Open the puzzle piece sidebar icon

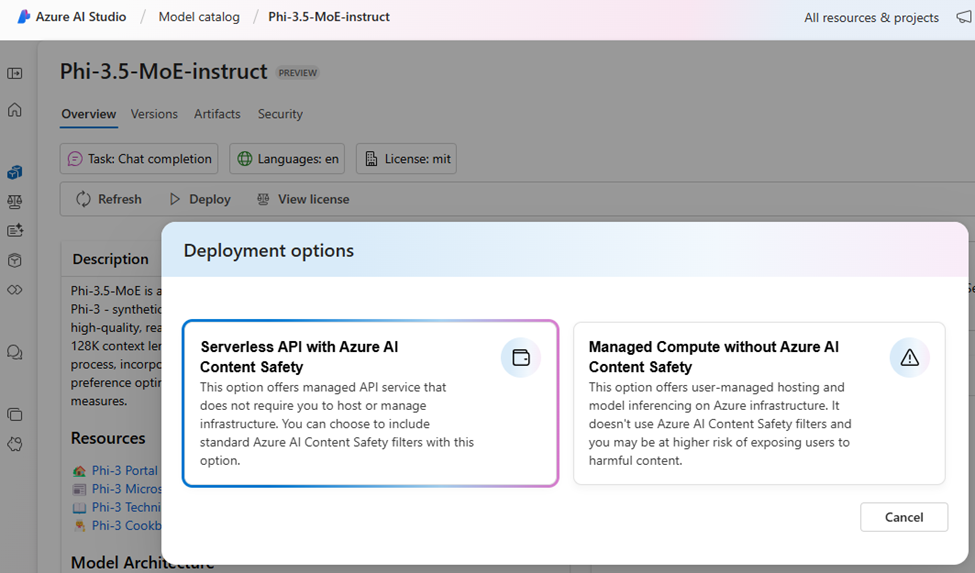pyautogui.click(x=15, y=444)
